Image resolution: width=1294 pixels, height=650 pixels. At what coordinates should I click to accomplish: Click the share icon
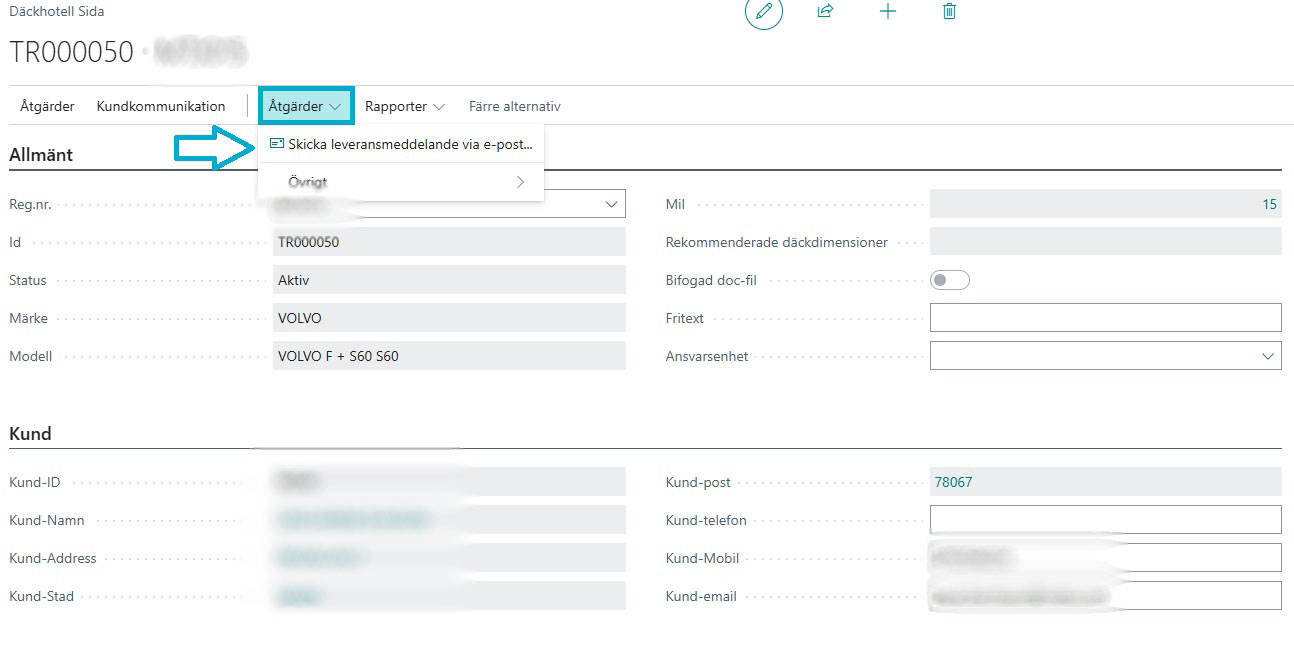(x=825, y=12)
